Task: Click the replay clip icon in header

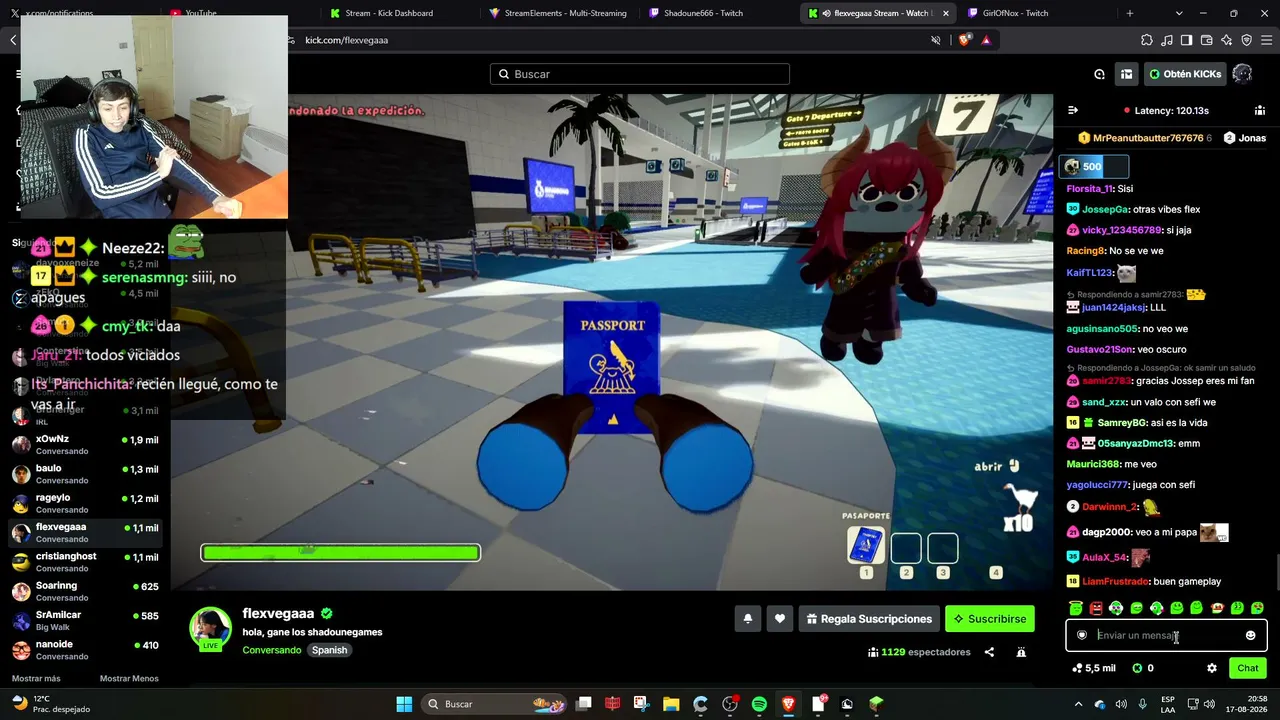Action: (x=1099, y=74)
